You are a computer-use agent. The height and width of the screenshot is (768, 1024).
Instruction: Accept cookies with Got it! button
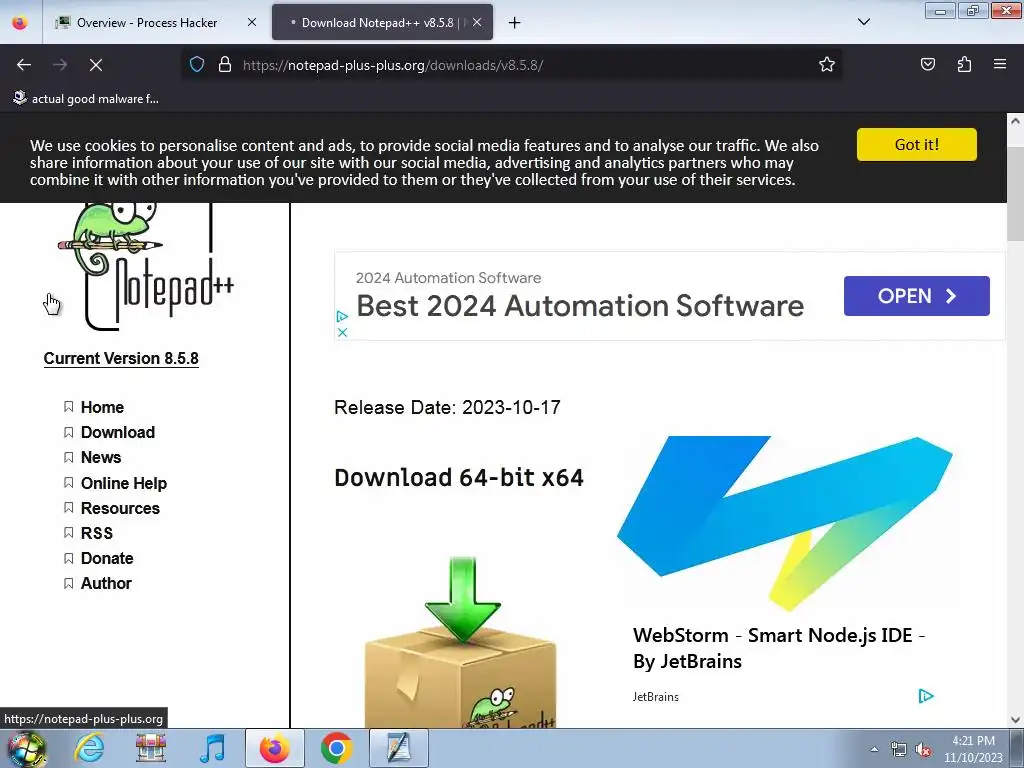click(916, 144)
